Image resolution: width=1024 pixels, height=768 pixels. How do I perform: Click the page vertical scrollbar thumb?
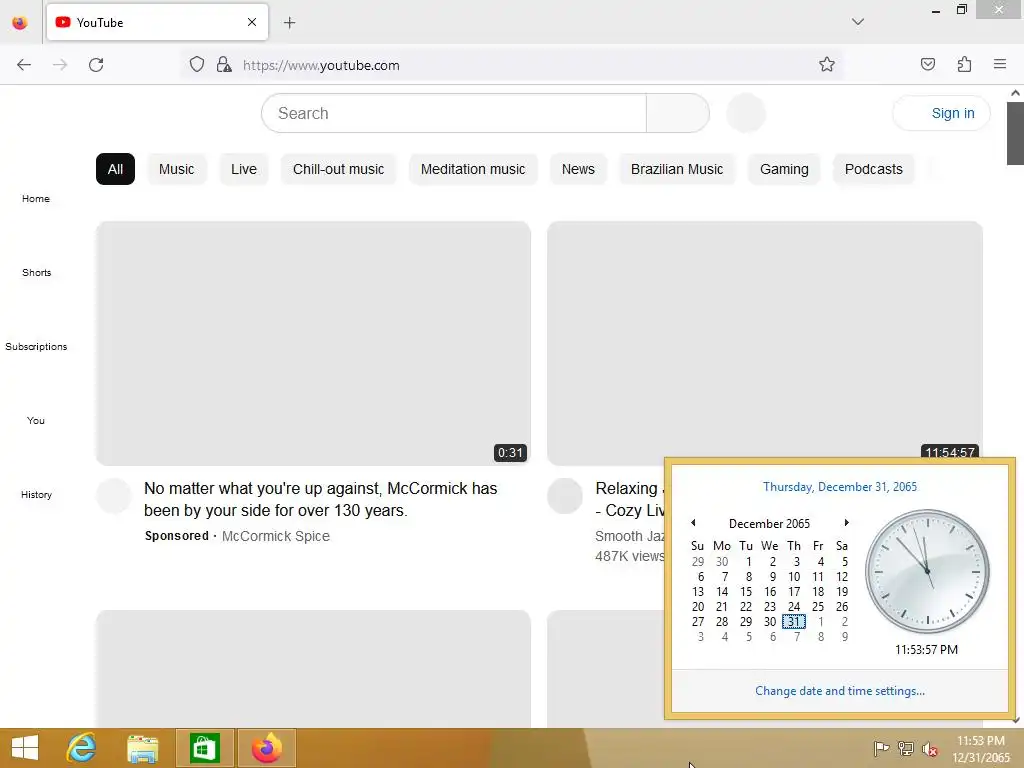1015,133
